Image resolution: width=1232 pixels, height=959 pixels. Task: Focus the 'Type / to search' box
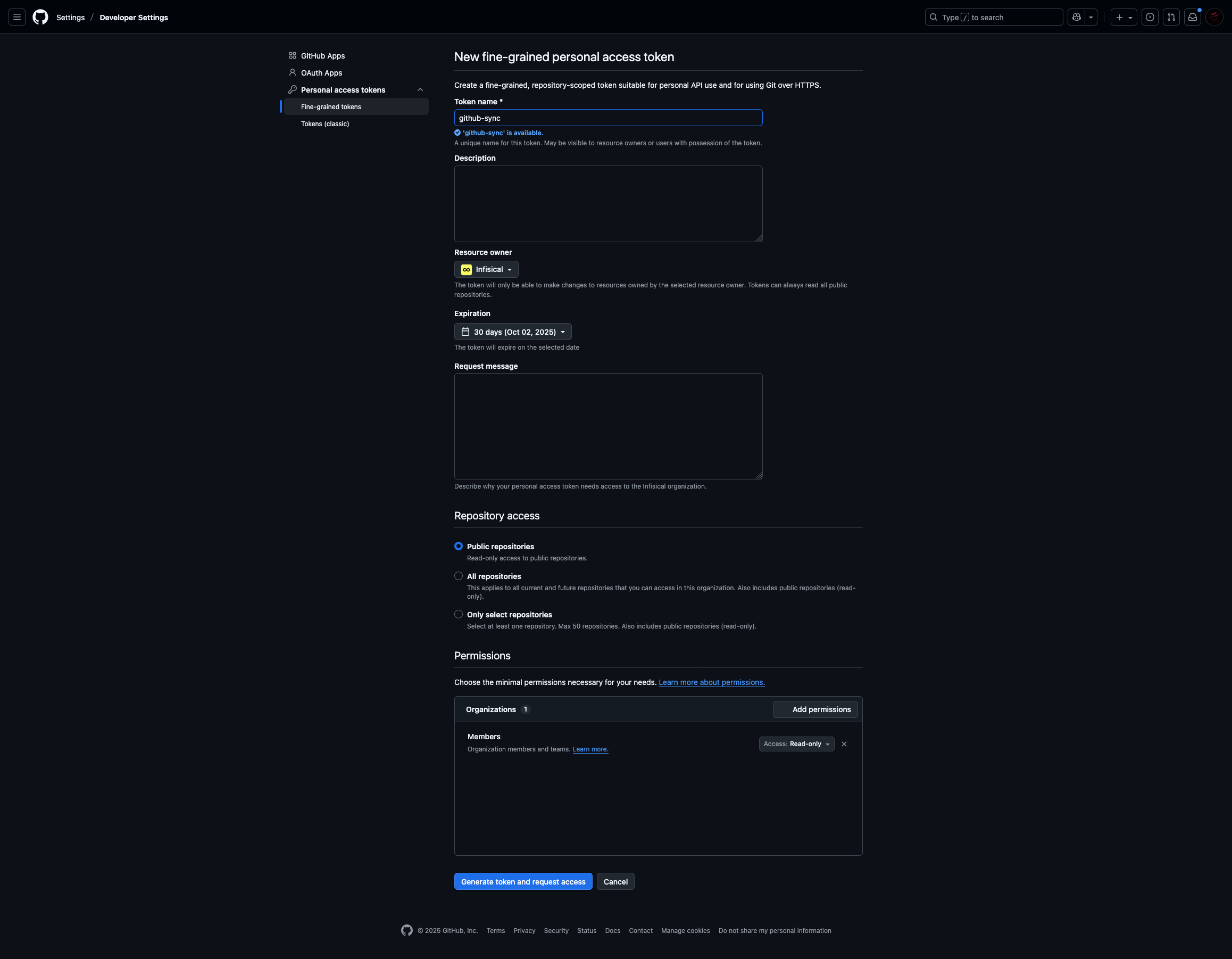click(x=994, y=17)
